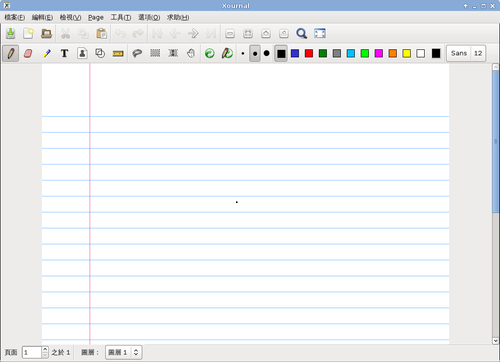
Task: Create a new journal with New icon
Action: (x=28, y=33)
